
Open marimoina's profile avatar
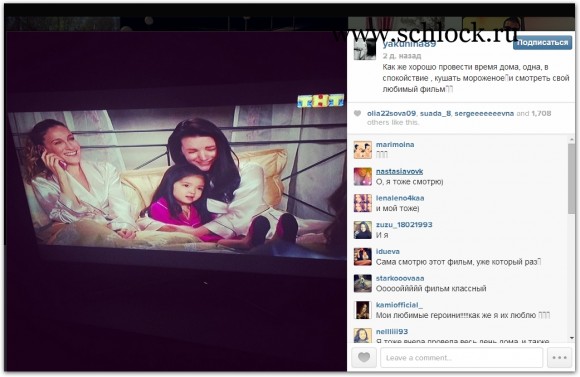[x=362, y=150]
